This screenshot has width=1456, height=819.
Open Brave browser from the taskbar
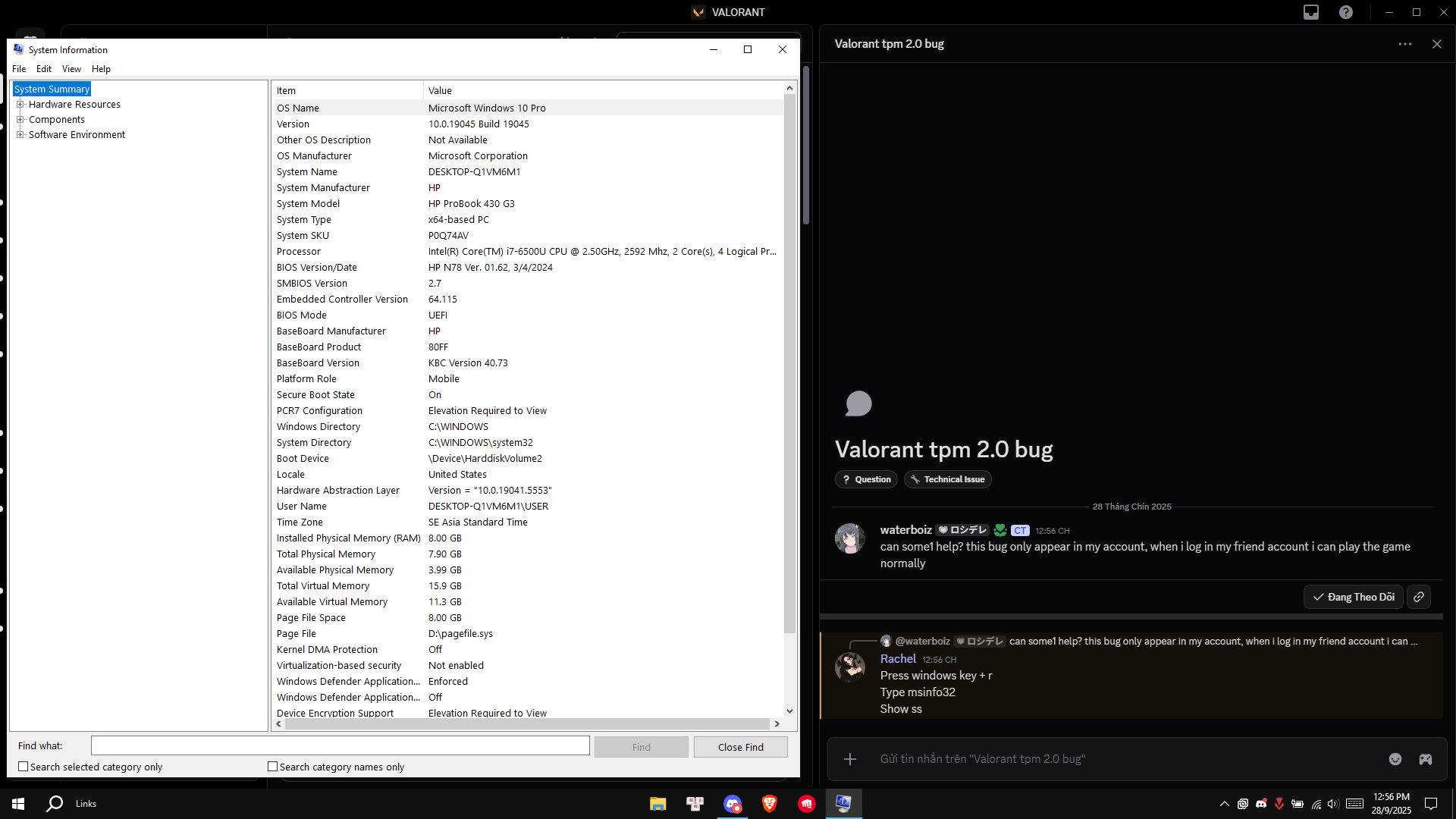click(x=769, y=804)
